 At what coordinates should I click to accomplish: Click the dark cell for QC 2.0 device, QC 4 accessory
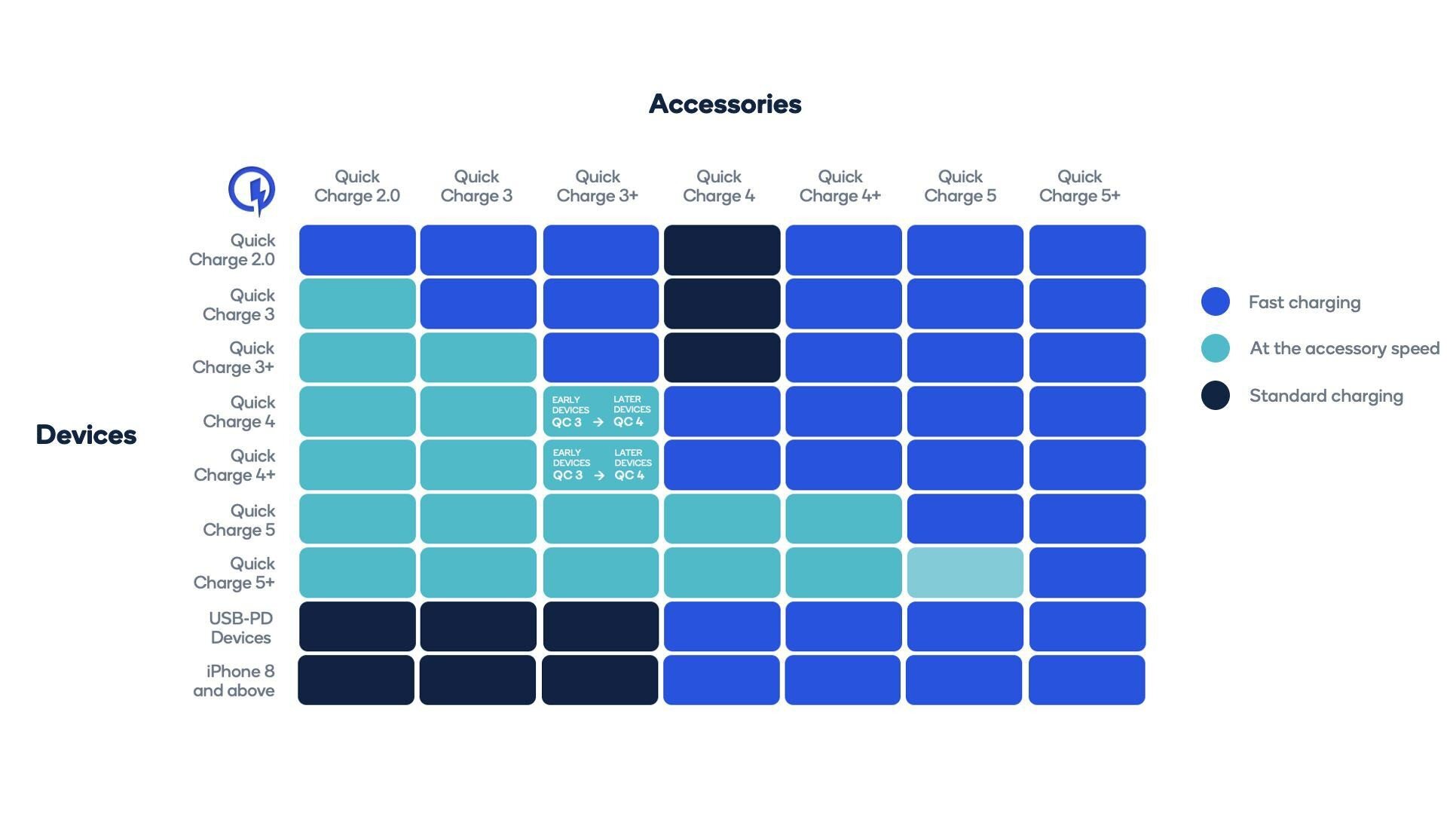pyautogui.click(x=722, y=250)
